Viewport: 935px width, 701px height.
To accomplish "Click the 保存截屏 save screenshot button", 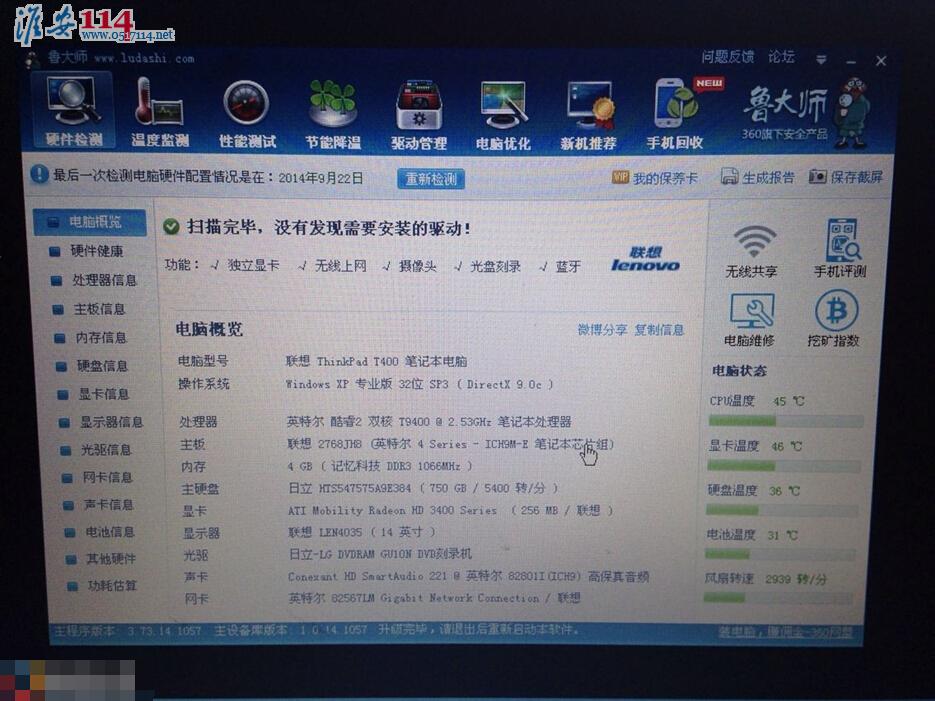I will pos(846,177).
